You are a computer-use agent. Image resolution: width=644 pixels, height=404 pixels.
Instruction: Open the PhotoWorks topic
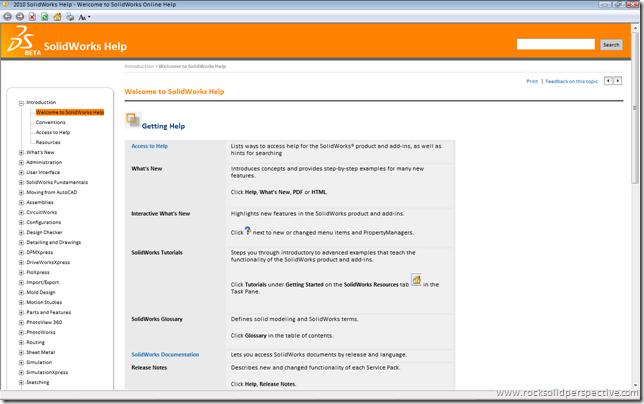(41, 333)
